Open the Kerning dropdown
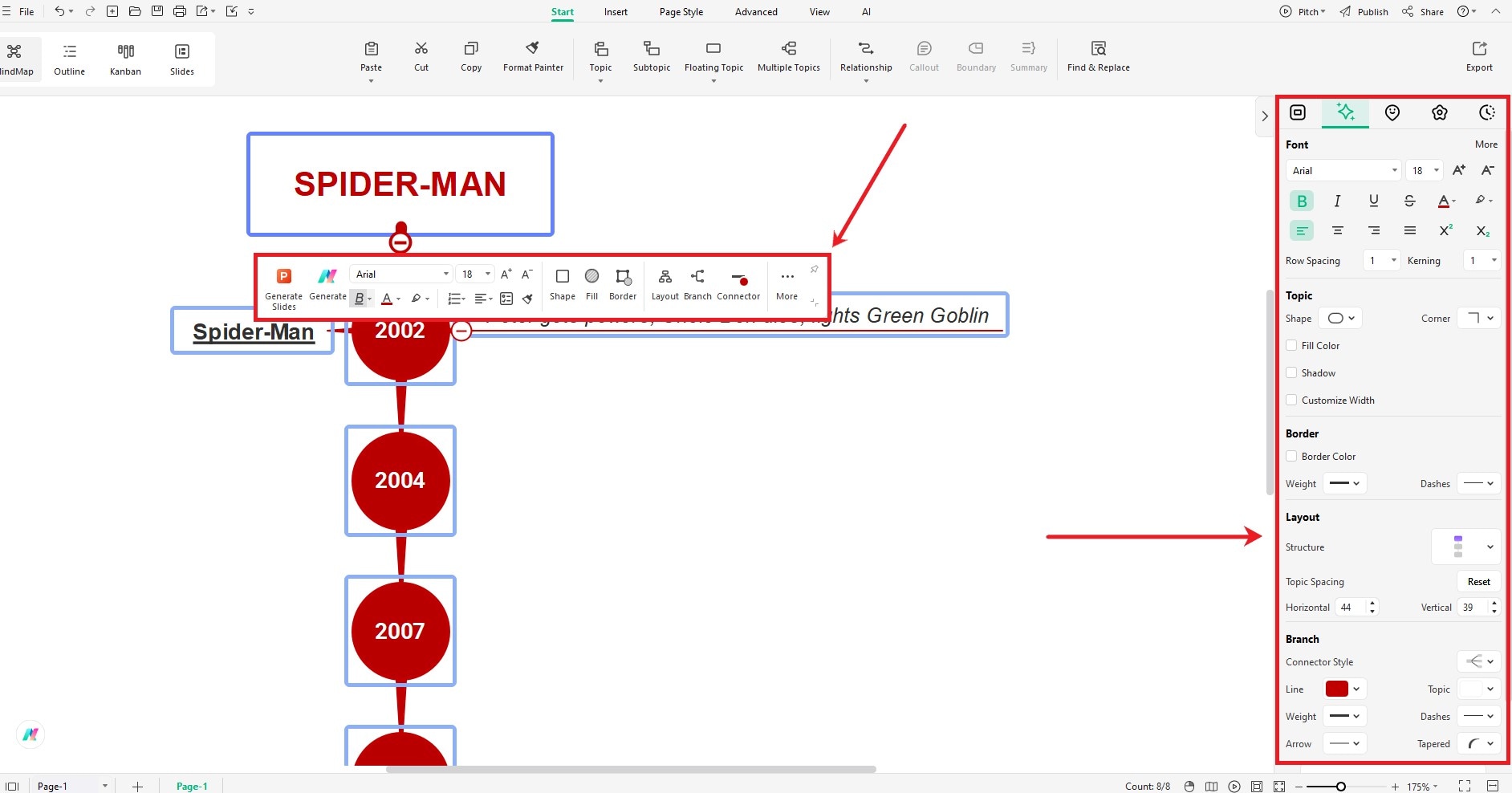 [1482, 260]
